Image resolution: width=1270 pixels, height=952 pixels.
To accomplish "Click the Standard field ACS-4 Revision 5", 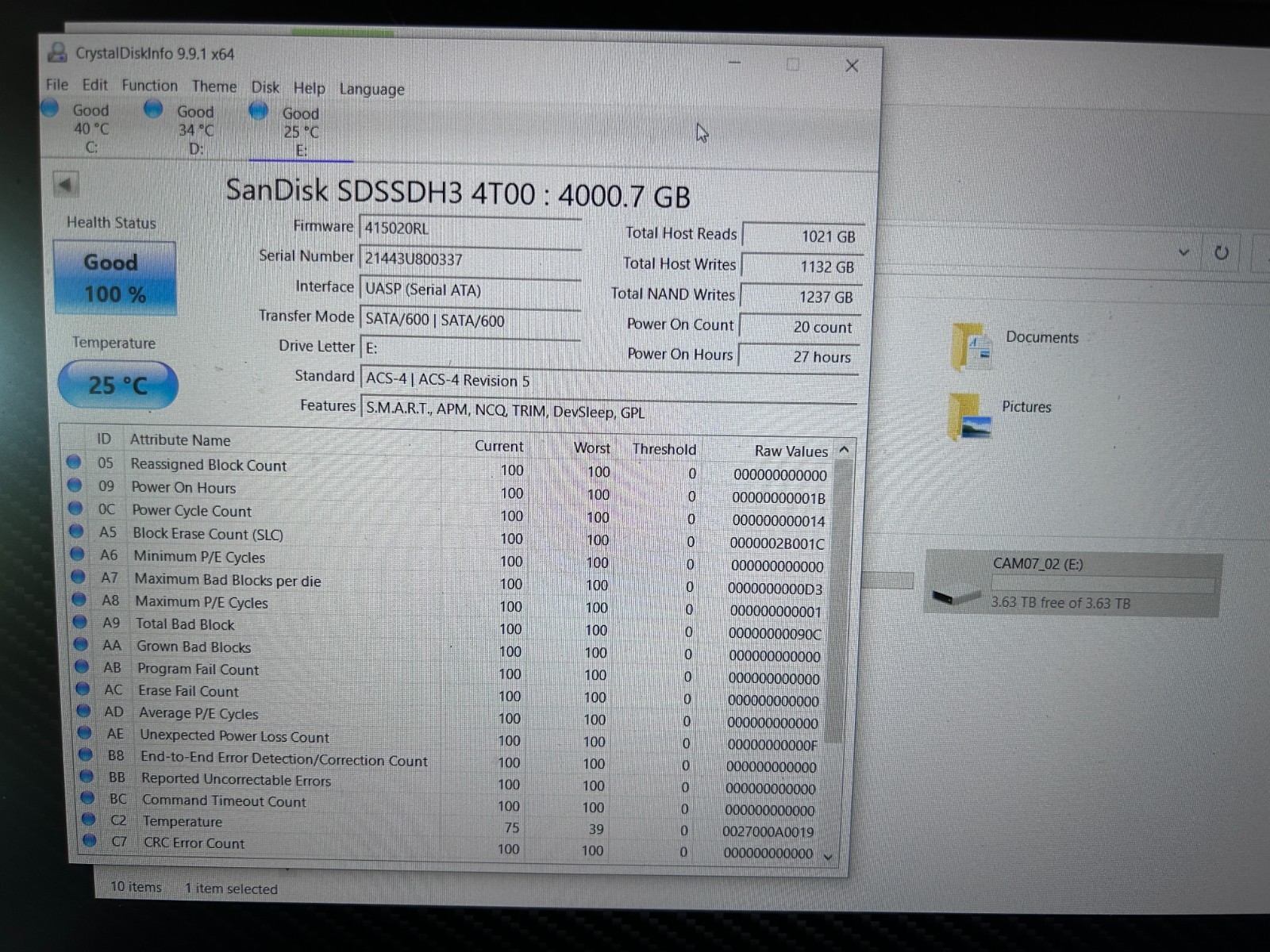I will pyautogui.click(x=609, y=380).
